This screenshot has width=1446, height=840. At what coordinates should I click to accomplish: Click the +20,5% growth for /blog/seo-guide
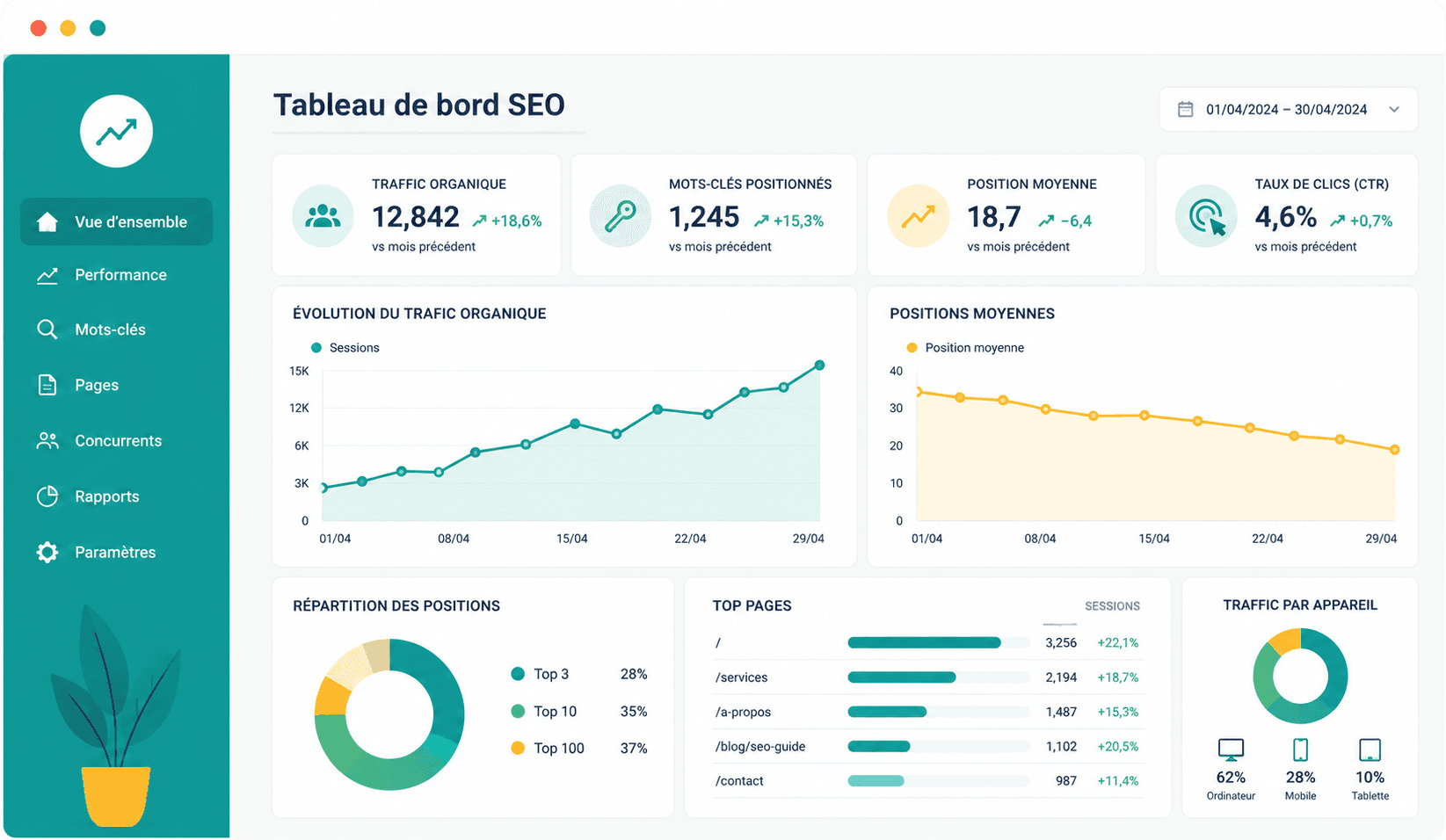click(x=1117, y=747)
